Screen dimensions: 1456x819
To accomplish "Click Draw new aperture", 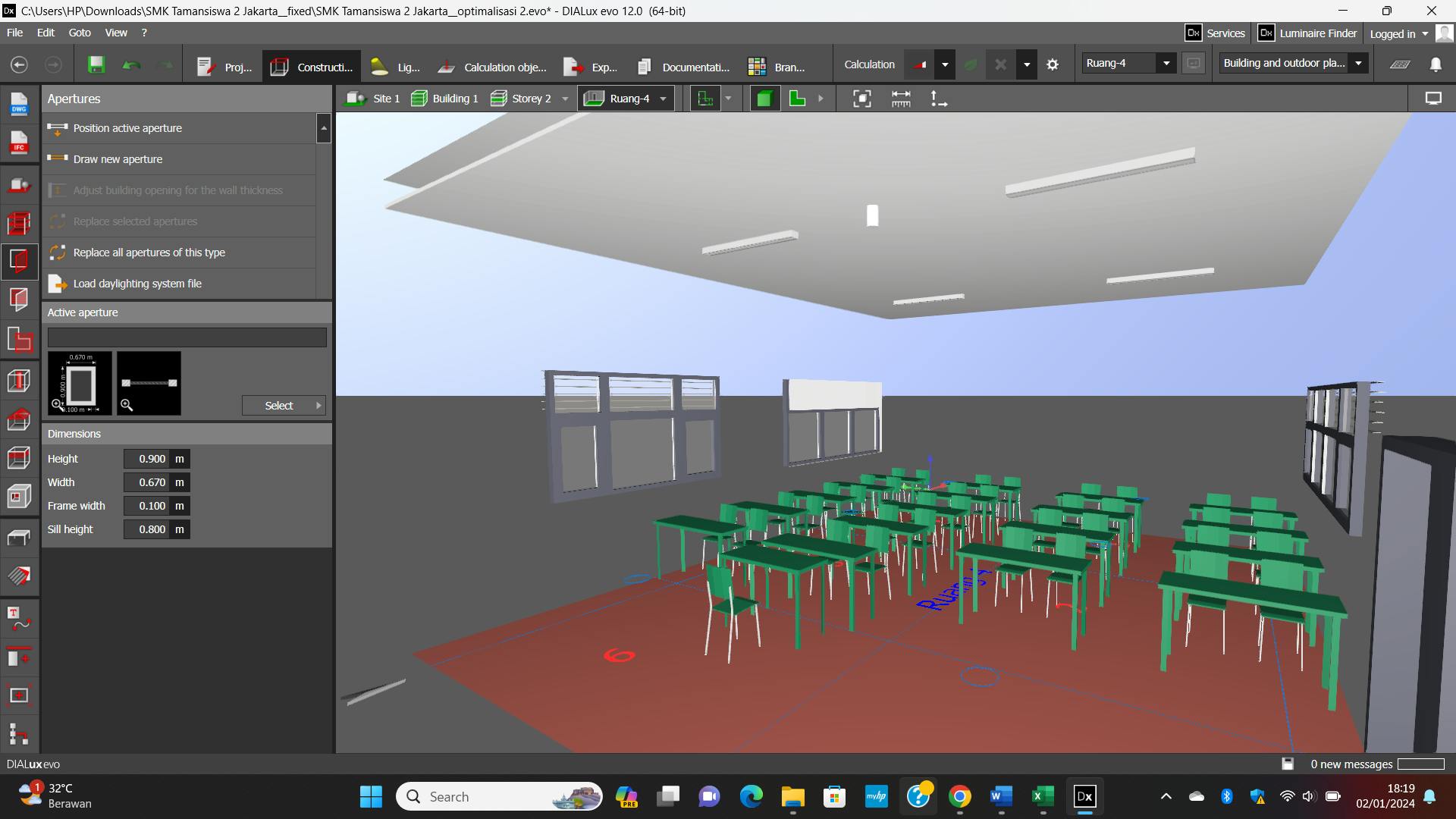I will 118,159.
